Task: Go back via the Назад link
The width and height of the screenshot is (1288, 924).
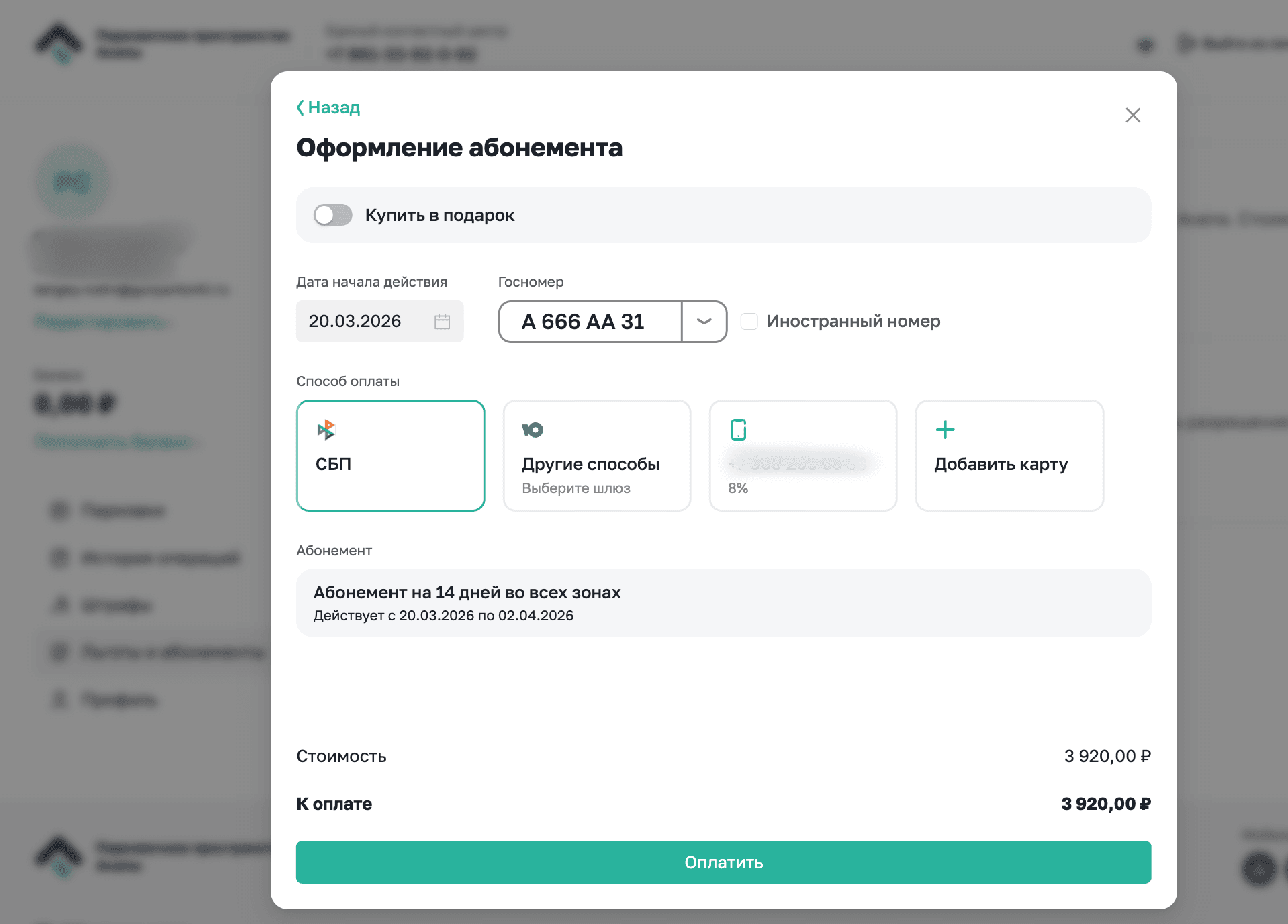Action: tap(334, 108)
